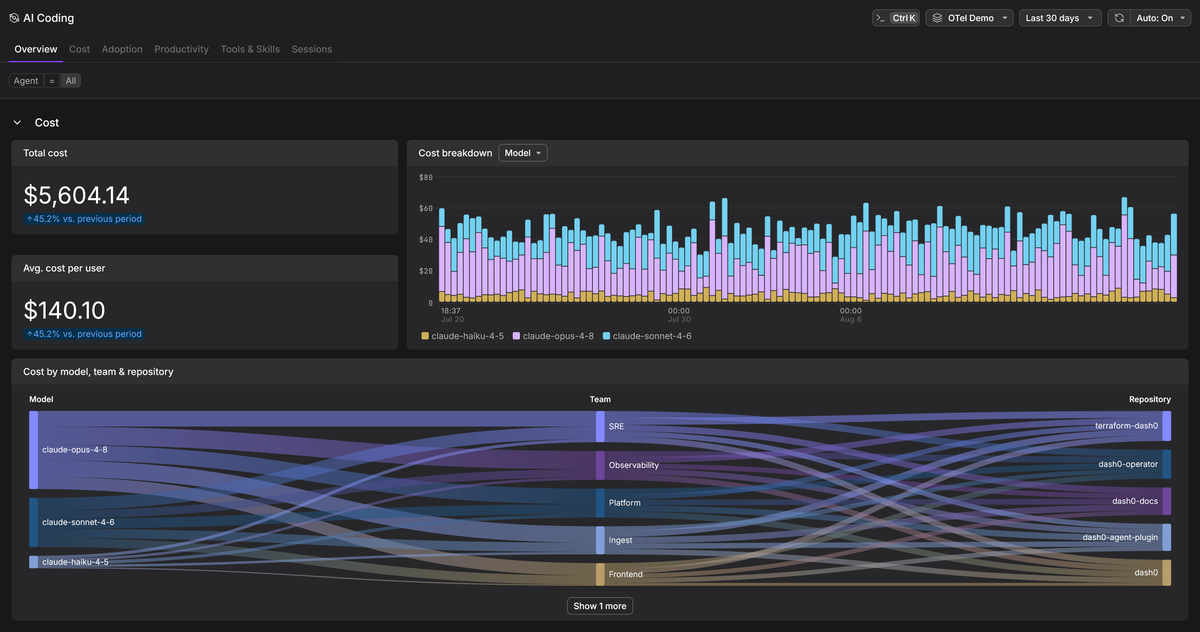The width and height of the screenshot is (1200, 632).
Task: Open the Model cost breakdown dropdown
Action: coord(523,153)
